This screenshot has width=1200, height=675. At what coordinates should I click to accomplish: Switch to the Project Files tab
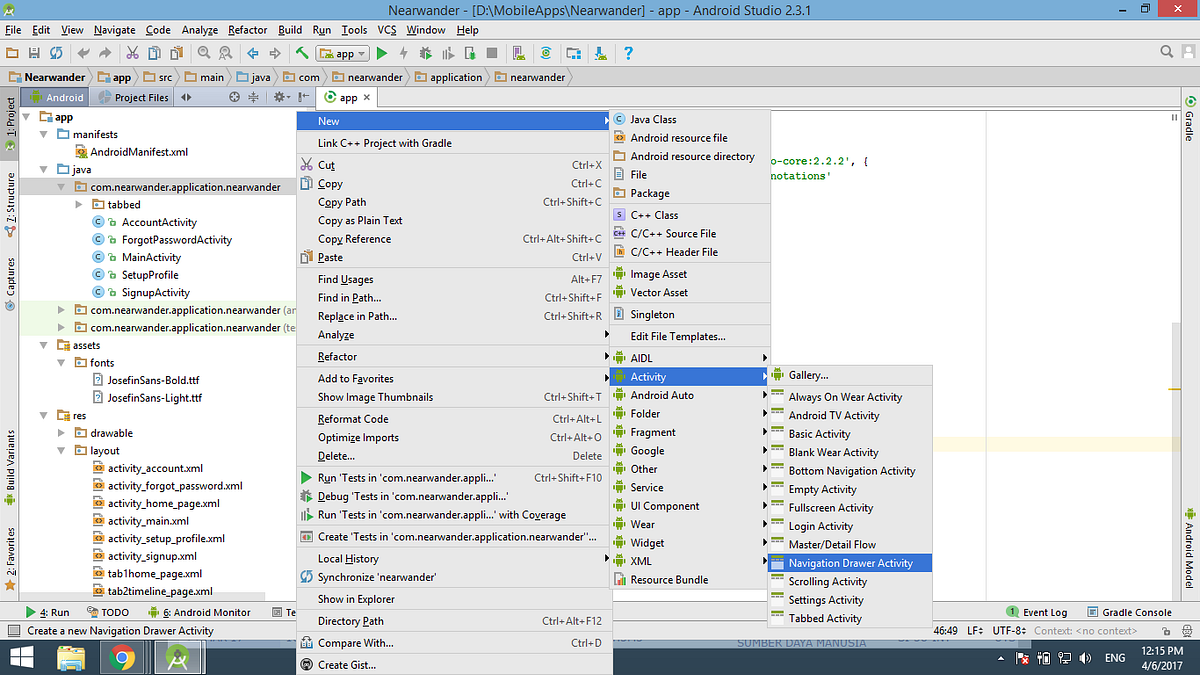tap(132, 97)
